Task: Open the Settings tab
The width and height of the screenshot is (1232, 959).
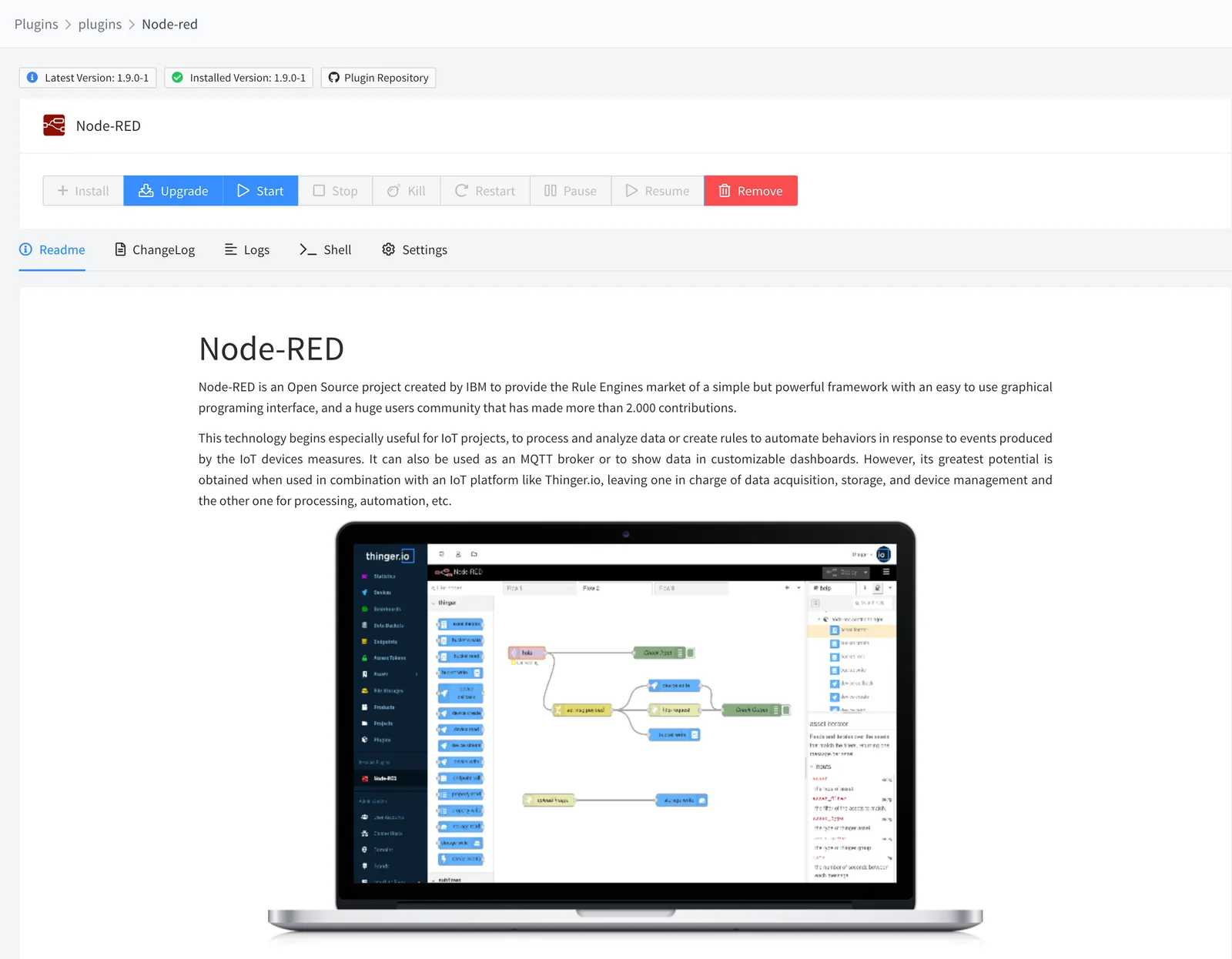Action: (x=415, y=249)
